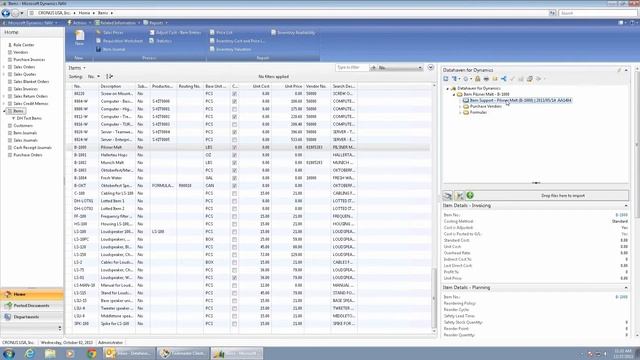
Task: Open Internet Explorer from the taskbar
Action: pyautogui.click(x=29, y=353)
